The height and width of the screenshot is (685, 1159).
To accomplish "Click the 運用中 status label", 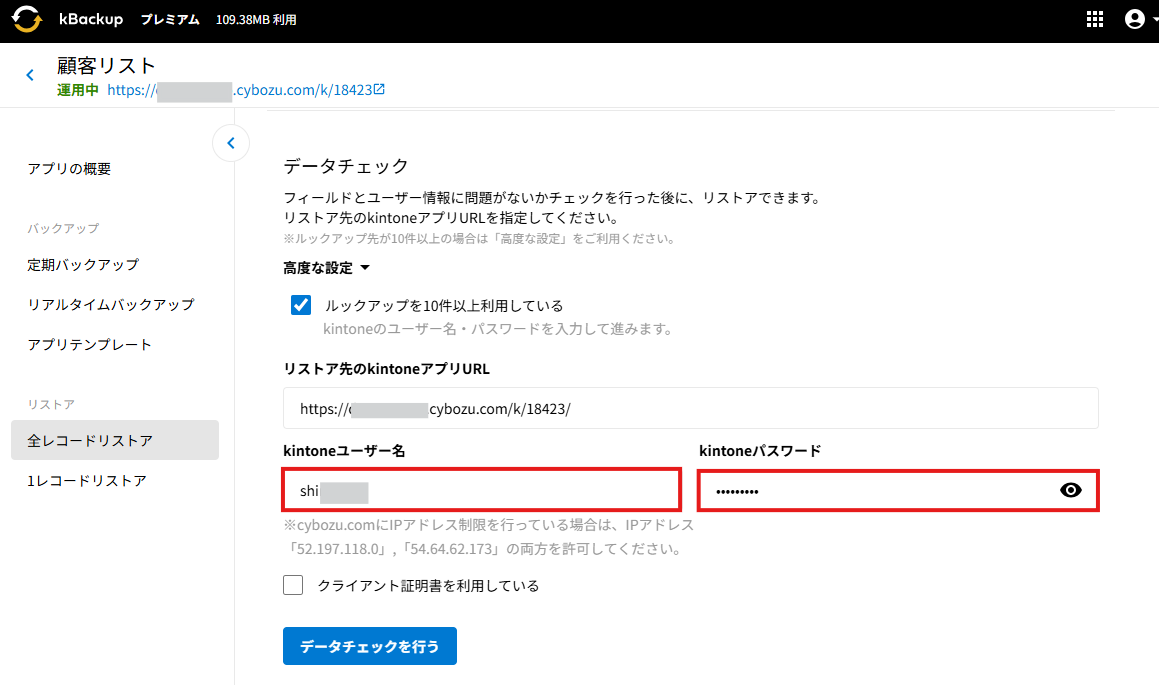I will [x=78, y=90].
